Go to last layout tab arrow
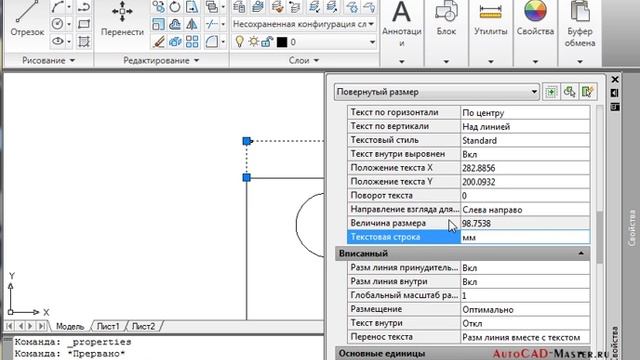The width and height of the screenshot is (640, 360). coord(42,326)
